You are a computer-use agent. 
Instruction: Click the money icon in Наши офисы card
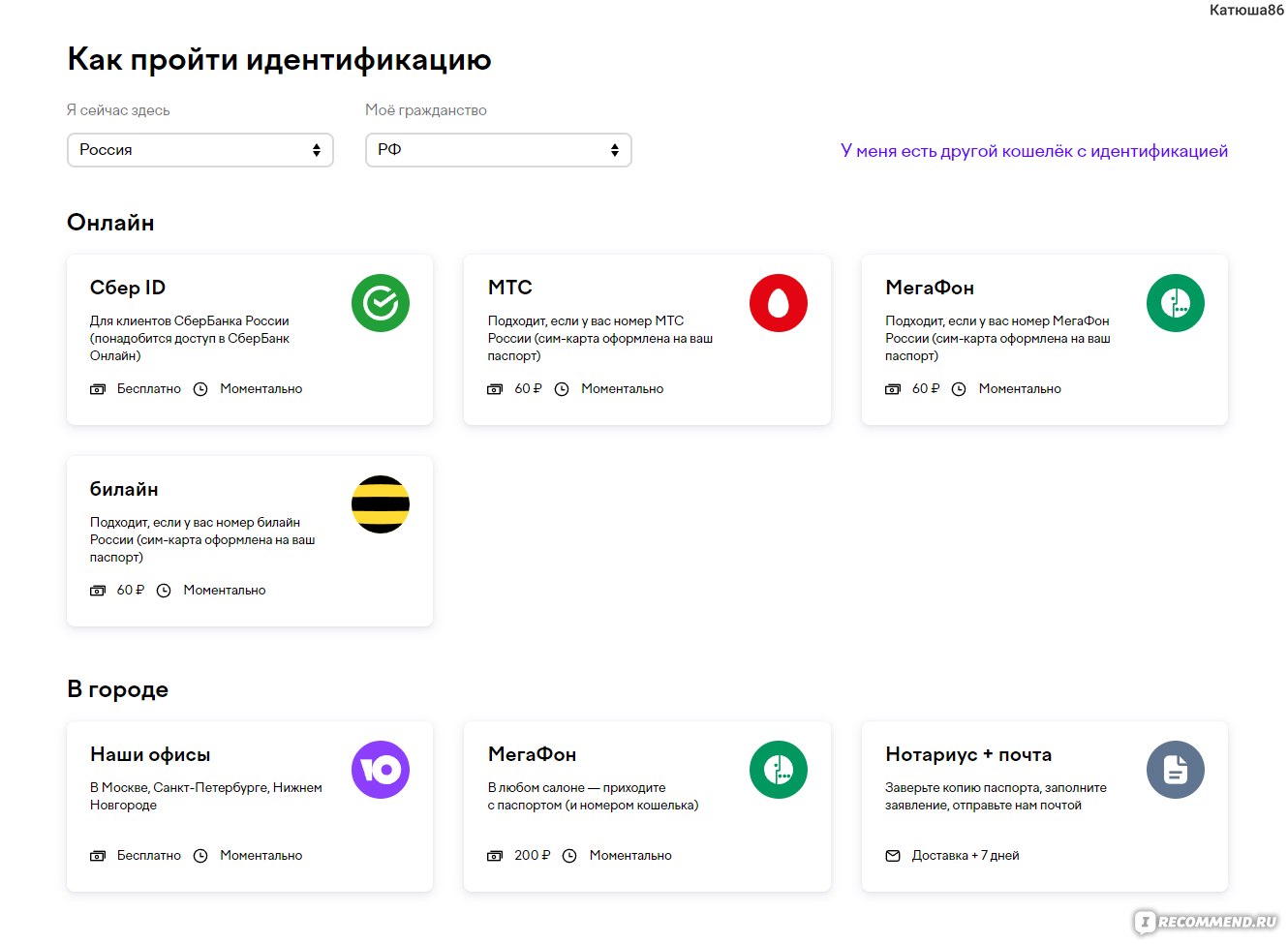click(x=98, y=856)
